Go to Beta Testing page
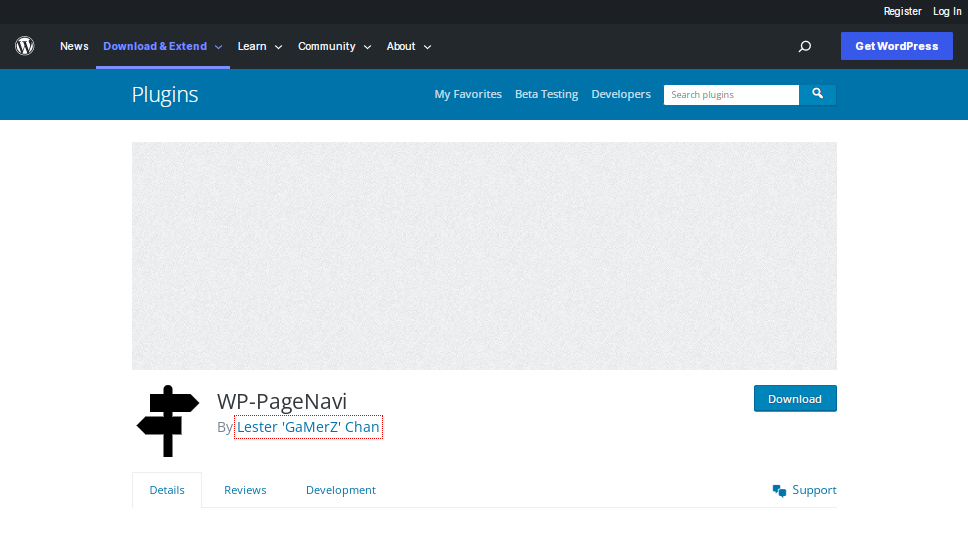 546,94
